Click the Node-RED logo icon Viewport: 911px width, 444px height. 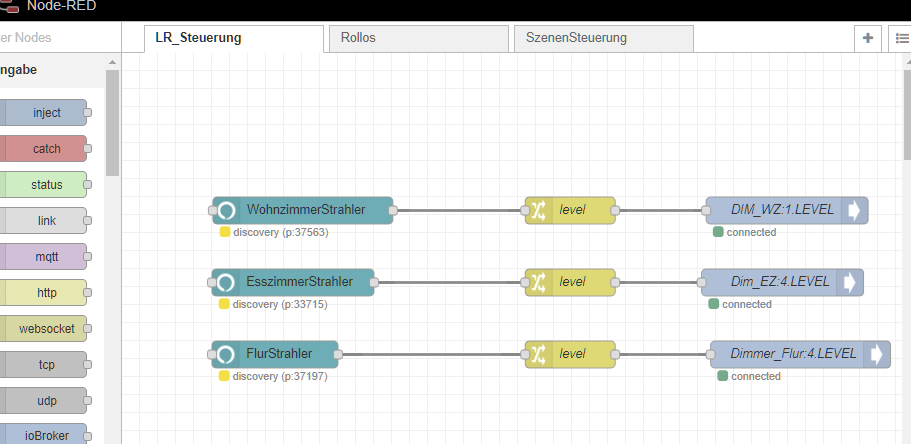coord(8,7)
